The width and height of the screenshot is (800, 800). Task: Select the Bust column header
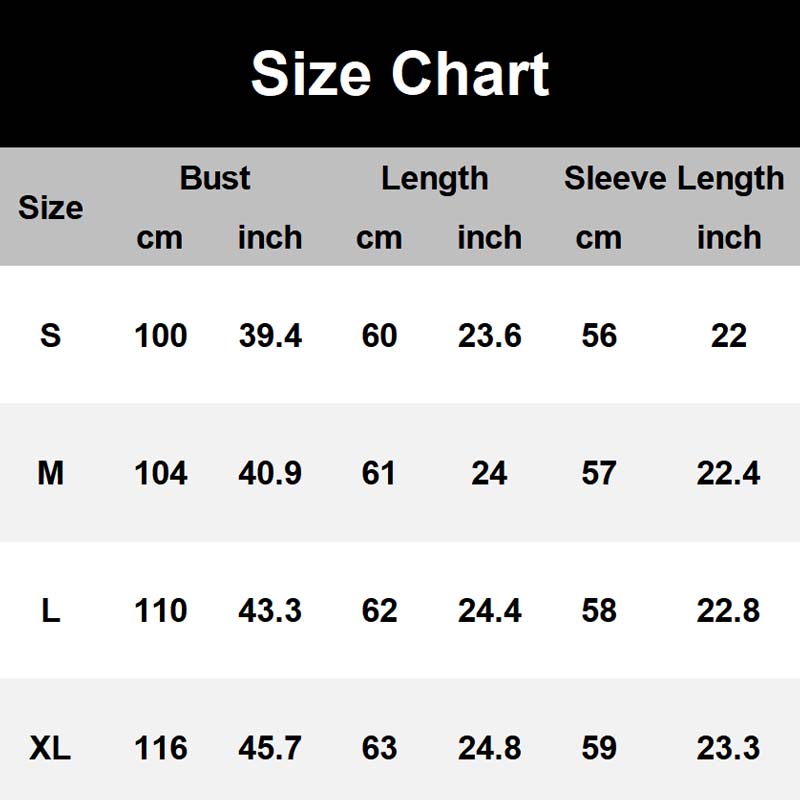pos(215,178)
